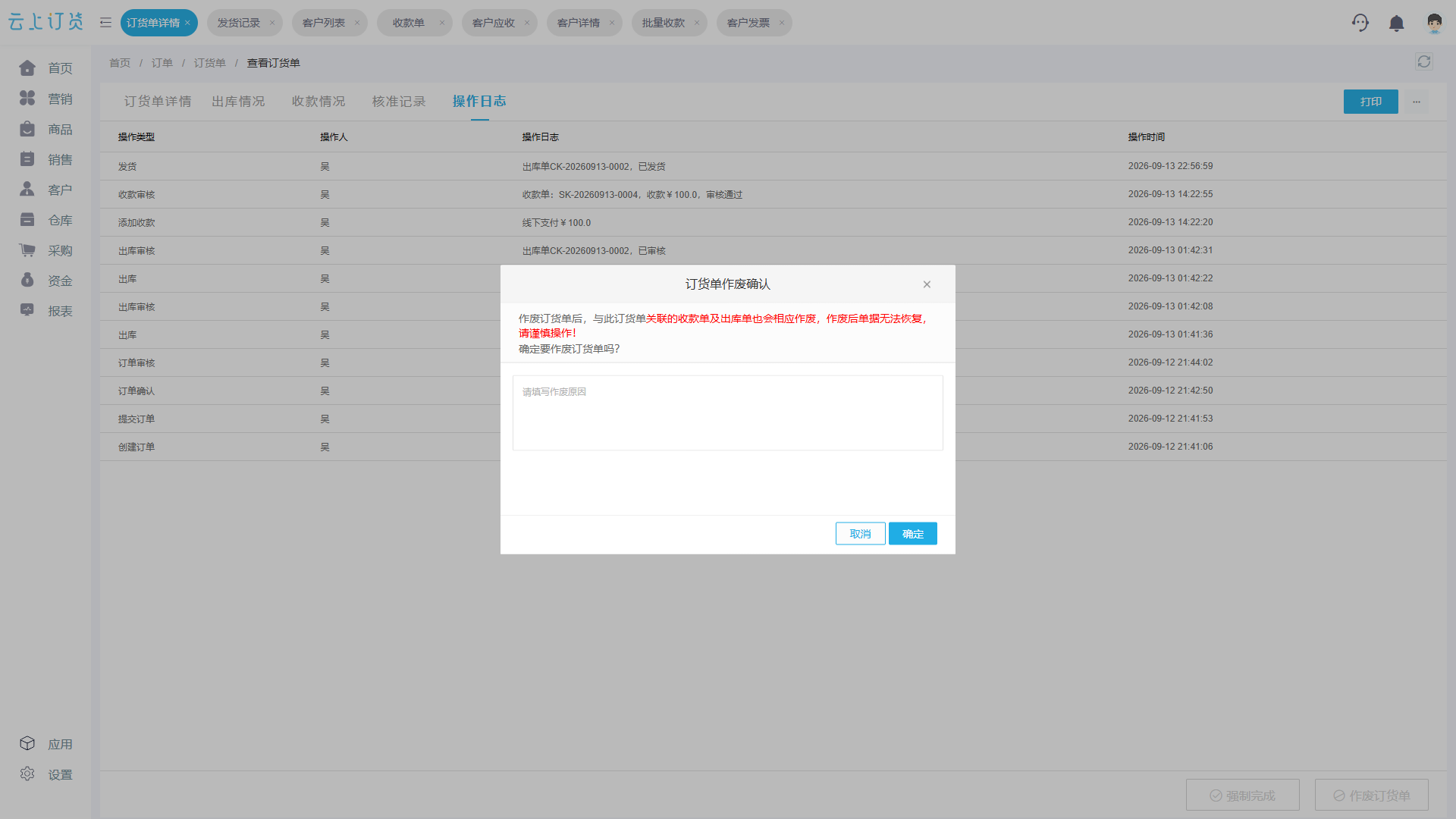Viewport: 1456px width, 819px height.
Task: Navigate to 订货单 in breadcrumb
Action: click(210, 63)
